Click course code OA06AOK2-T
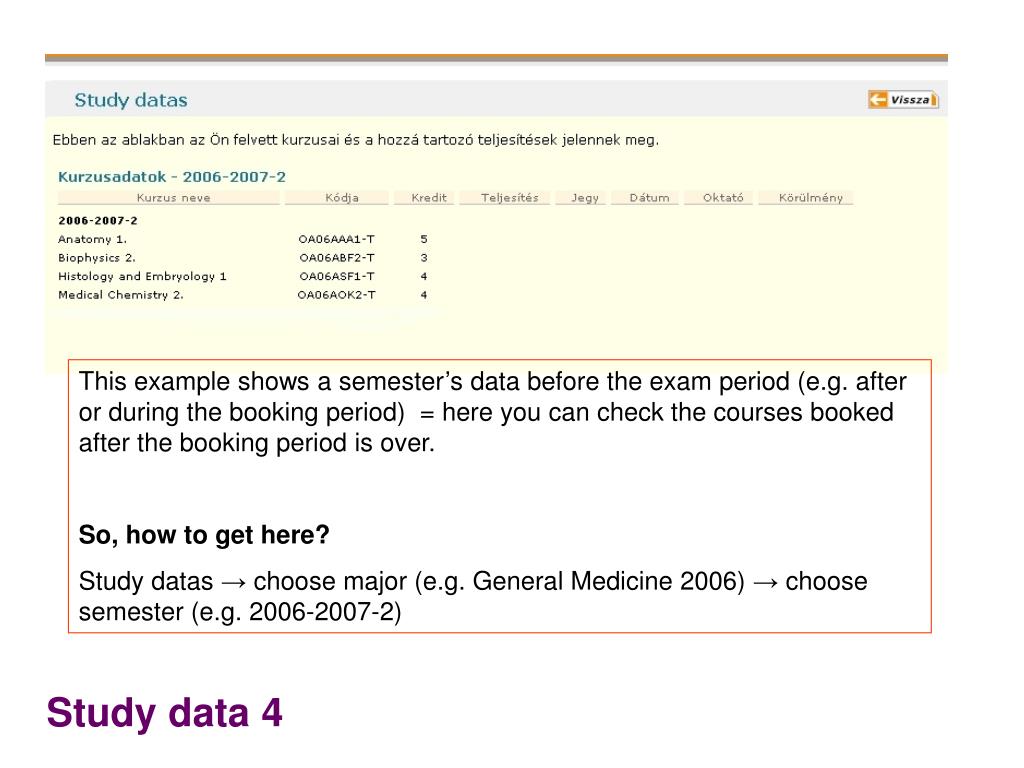 pyautogui.click(x=337, y=295)
